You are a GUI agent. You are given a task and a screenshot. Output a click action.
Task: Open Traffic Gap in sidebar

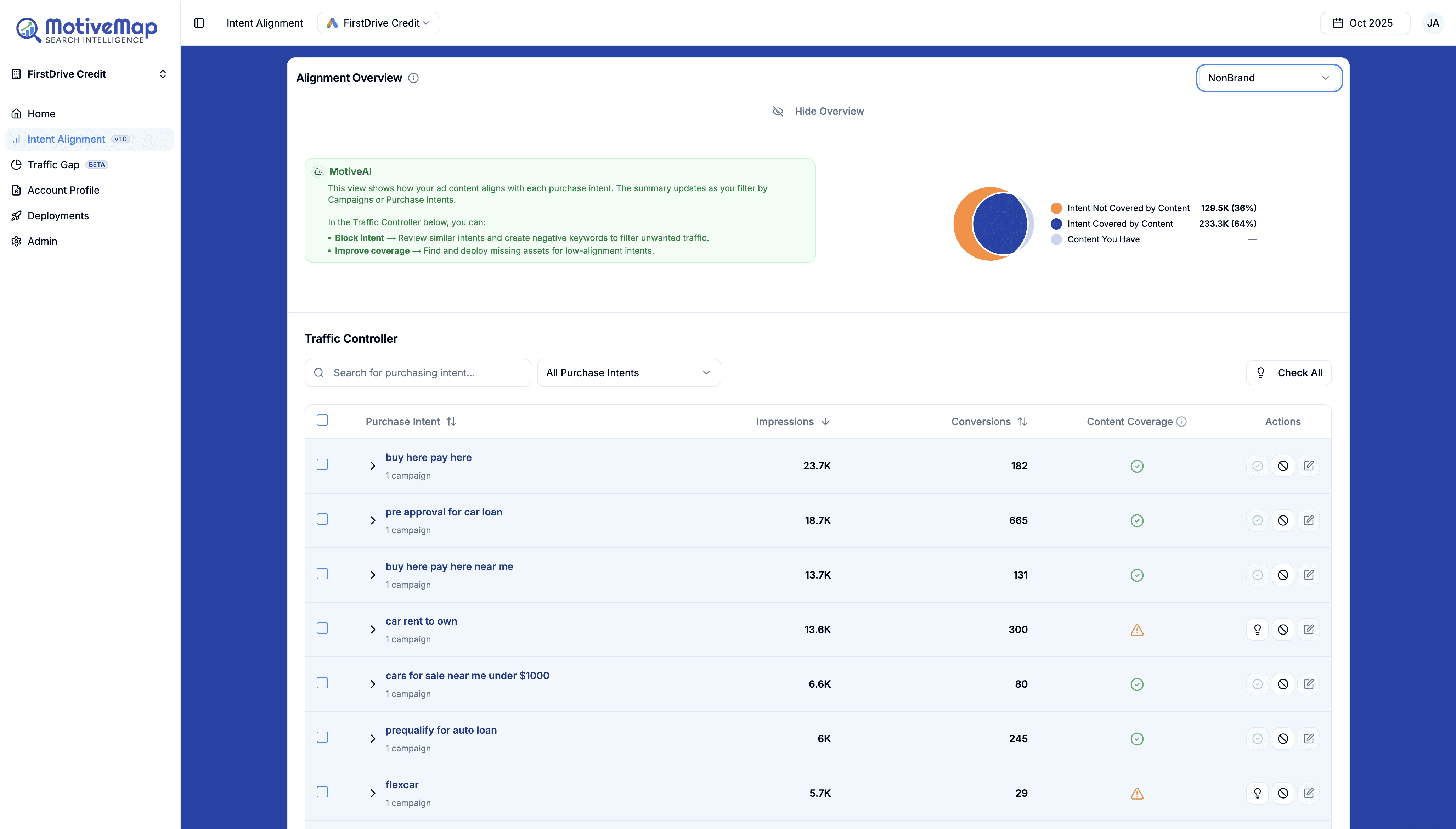(x=53, y=164)
